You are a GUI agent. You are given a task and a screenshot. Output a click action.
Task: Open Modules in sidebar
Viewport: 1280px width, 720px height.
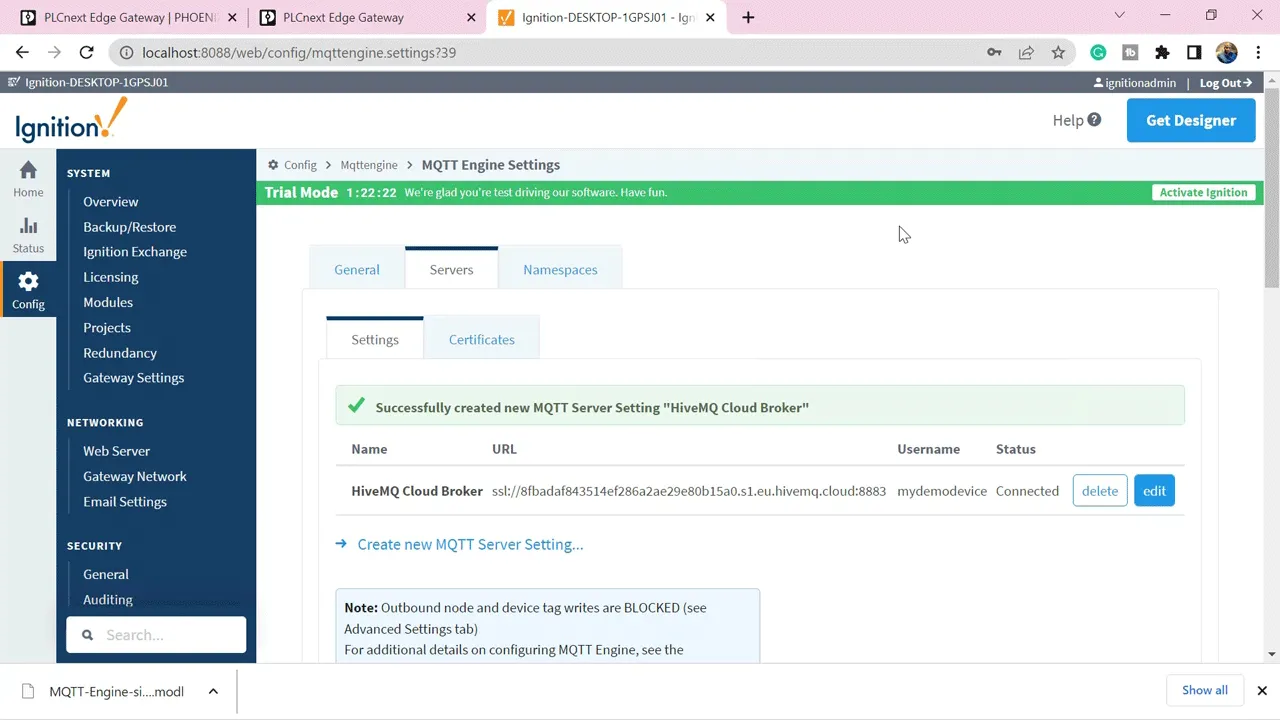click(x=108, y=302)
